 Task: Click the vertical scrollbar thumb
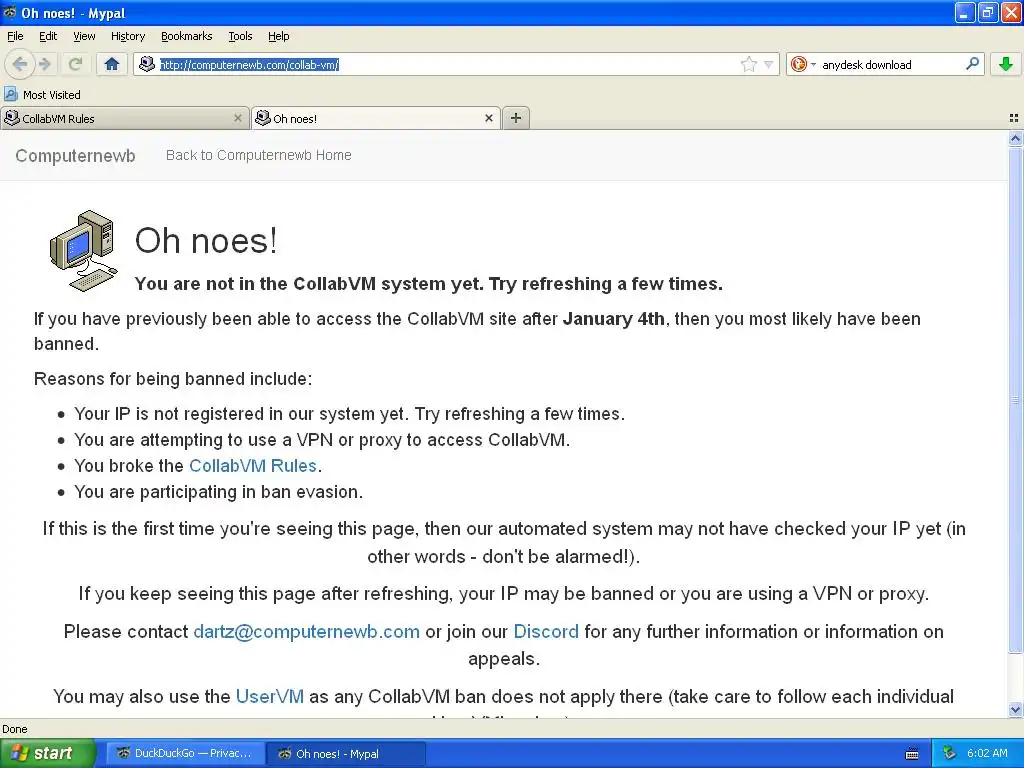[x=1015, y=400]
